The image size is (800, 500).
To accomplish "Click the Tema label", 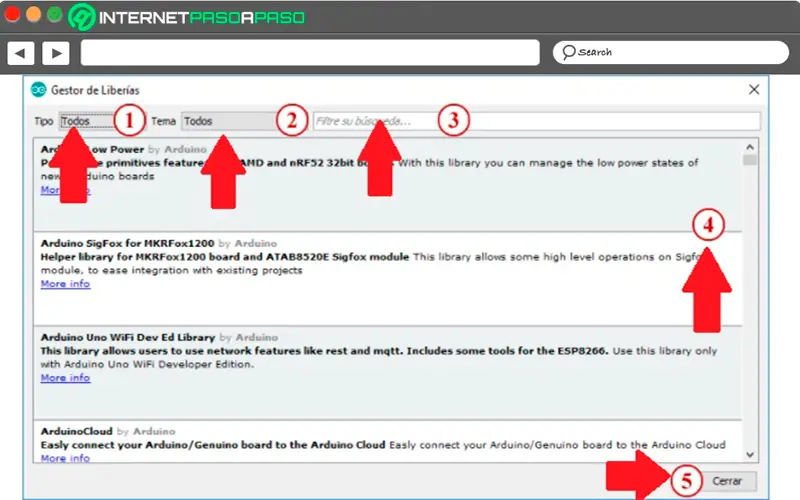I will click(x=163, y=121).
